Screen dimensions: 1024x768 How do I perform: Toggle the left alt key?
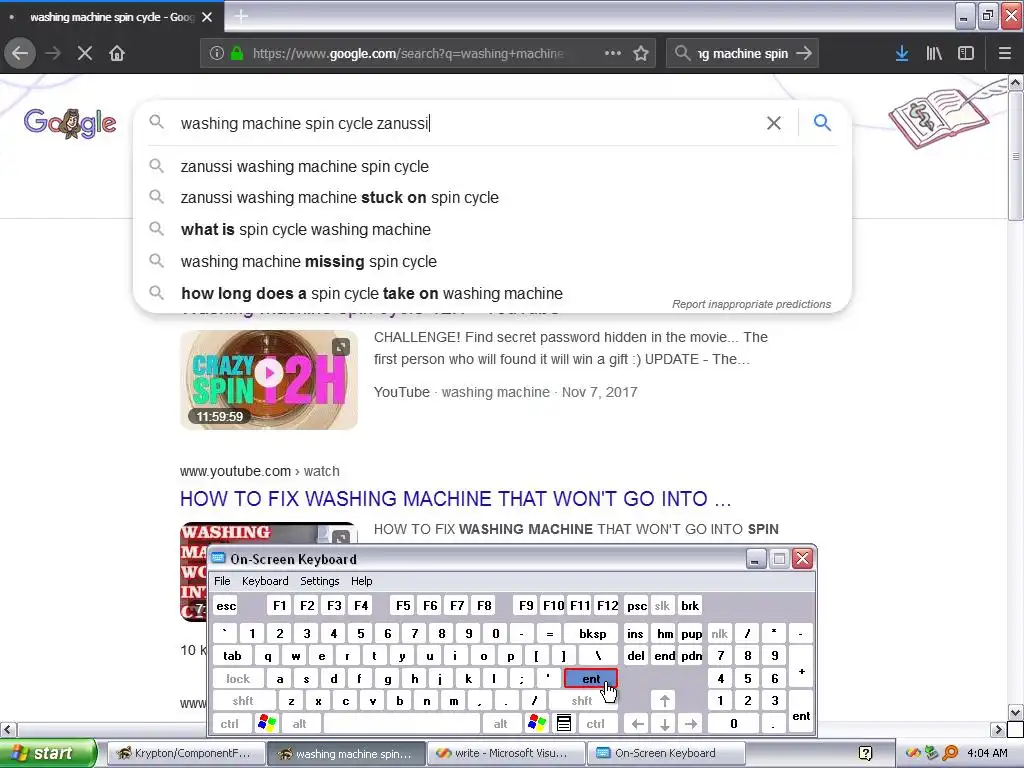click(299, 724)
